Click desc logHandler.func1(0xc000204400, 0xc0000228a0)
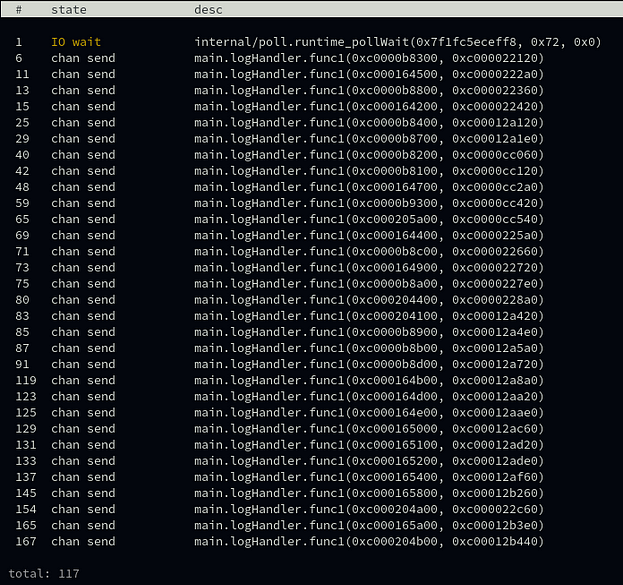Image resolution: width=623 pixels, height=585 pixels. [369, 300]
